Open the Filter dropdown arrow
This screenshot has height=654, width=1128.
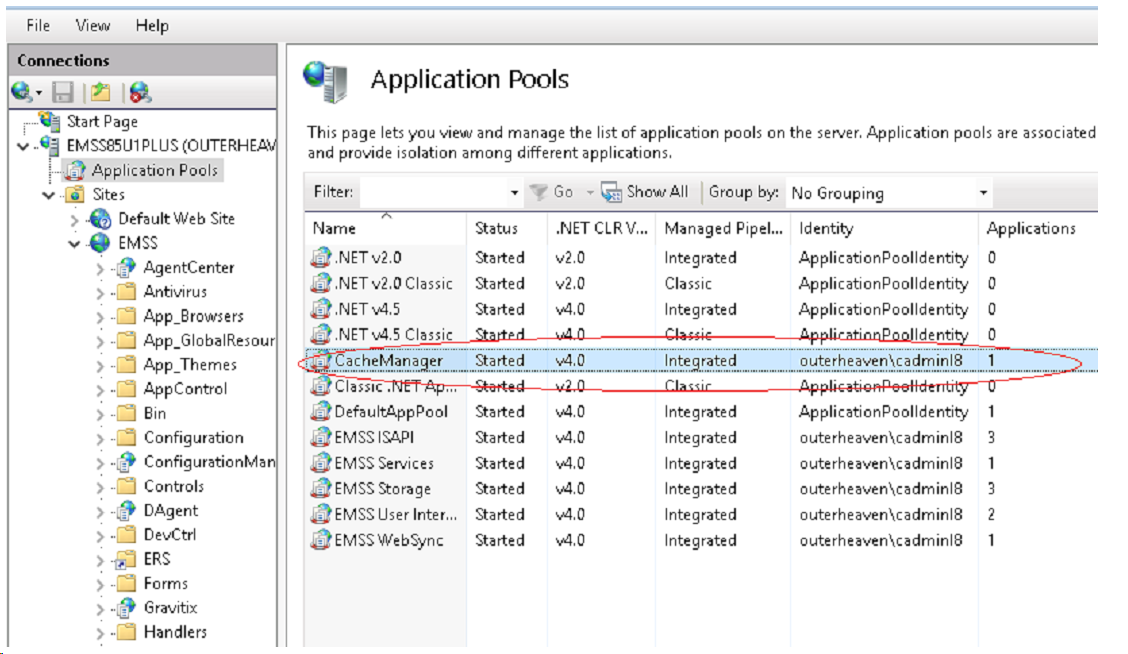(514, 193)
